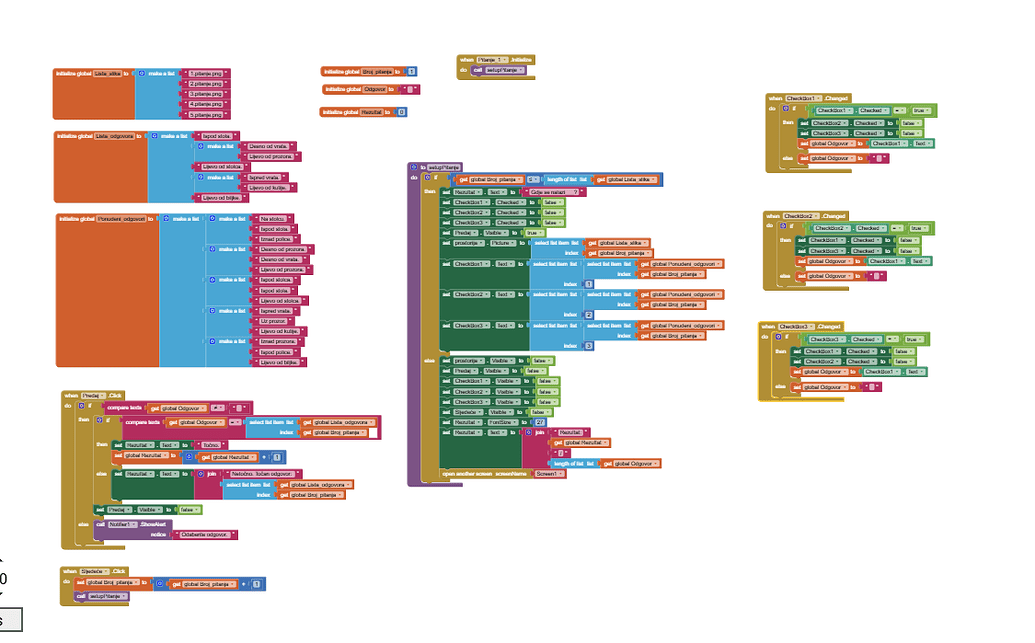The image size is (1035, 643).
Task: Click the mutator gear on the setupPitanje procedure block
Action: pyautogui.click(x=414, y=168)
